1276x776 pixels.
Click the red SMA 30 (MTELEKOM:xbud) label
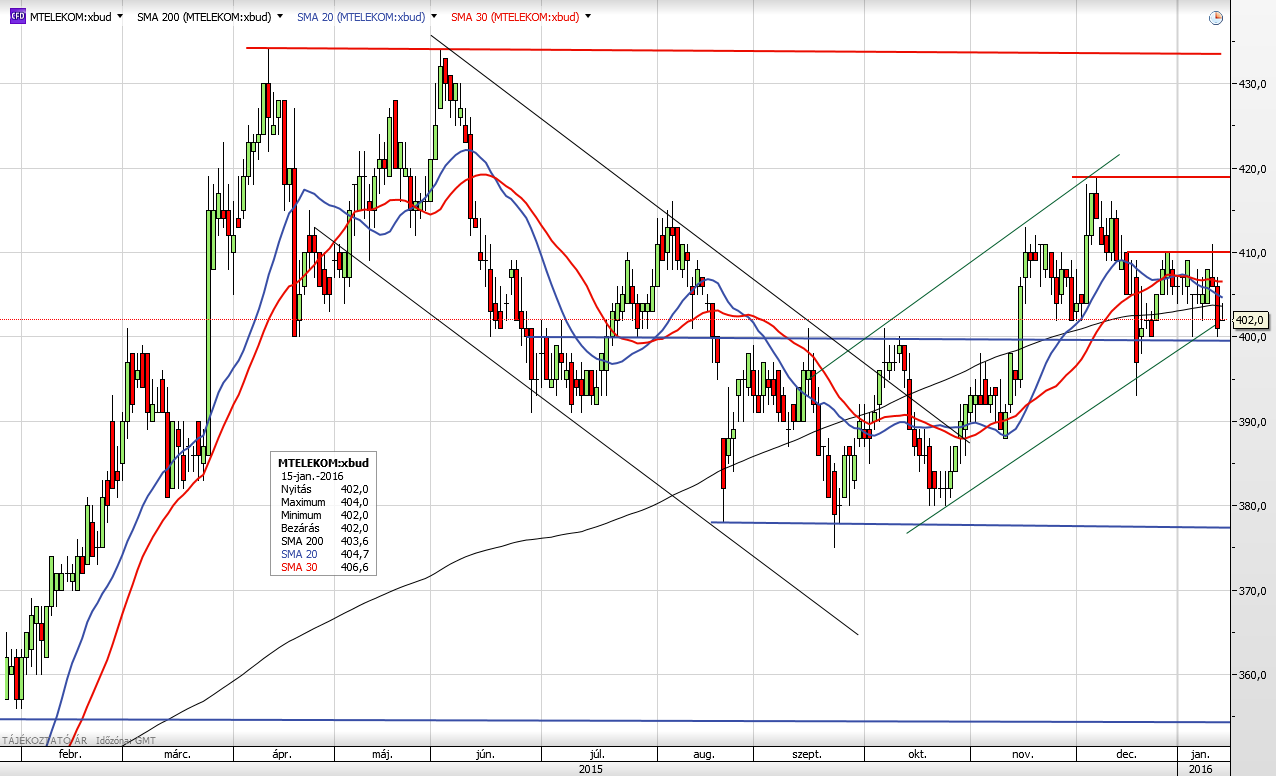point(515,17)
